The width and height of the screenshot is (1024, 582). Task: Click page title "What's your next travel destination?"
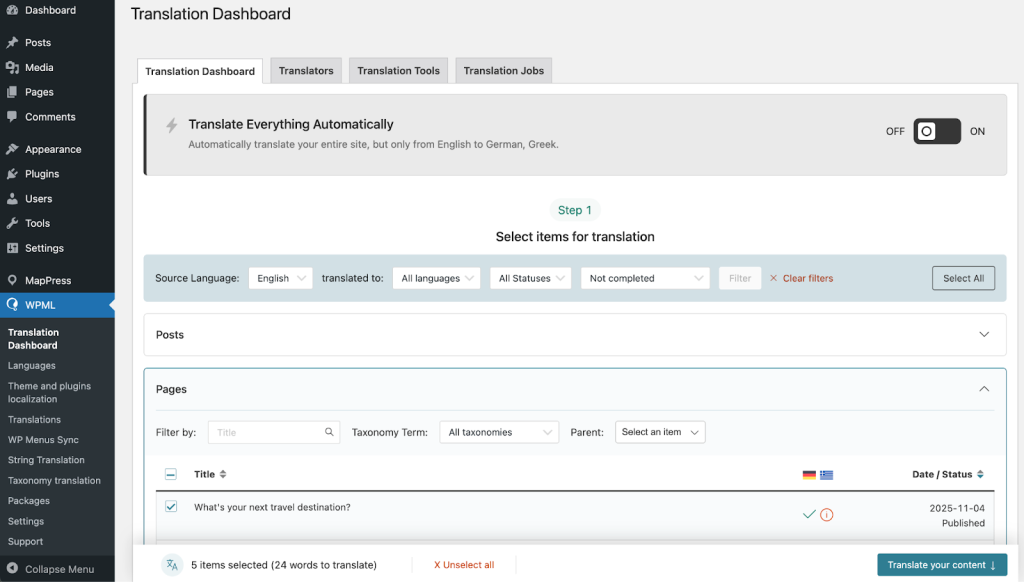pyautogui.click(x=272, y=507)
